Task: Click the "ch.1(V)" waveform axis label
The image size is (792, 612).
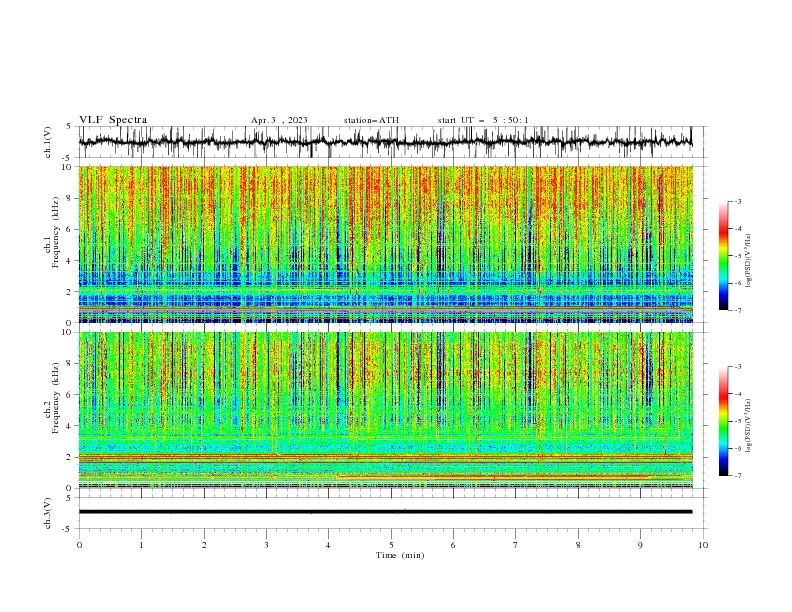Action: 48,142
